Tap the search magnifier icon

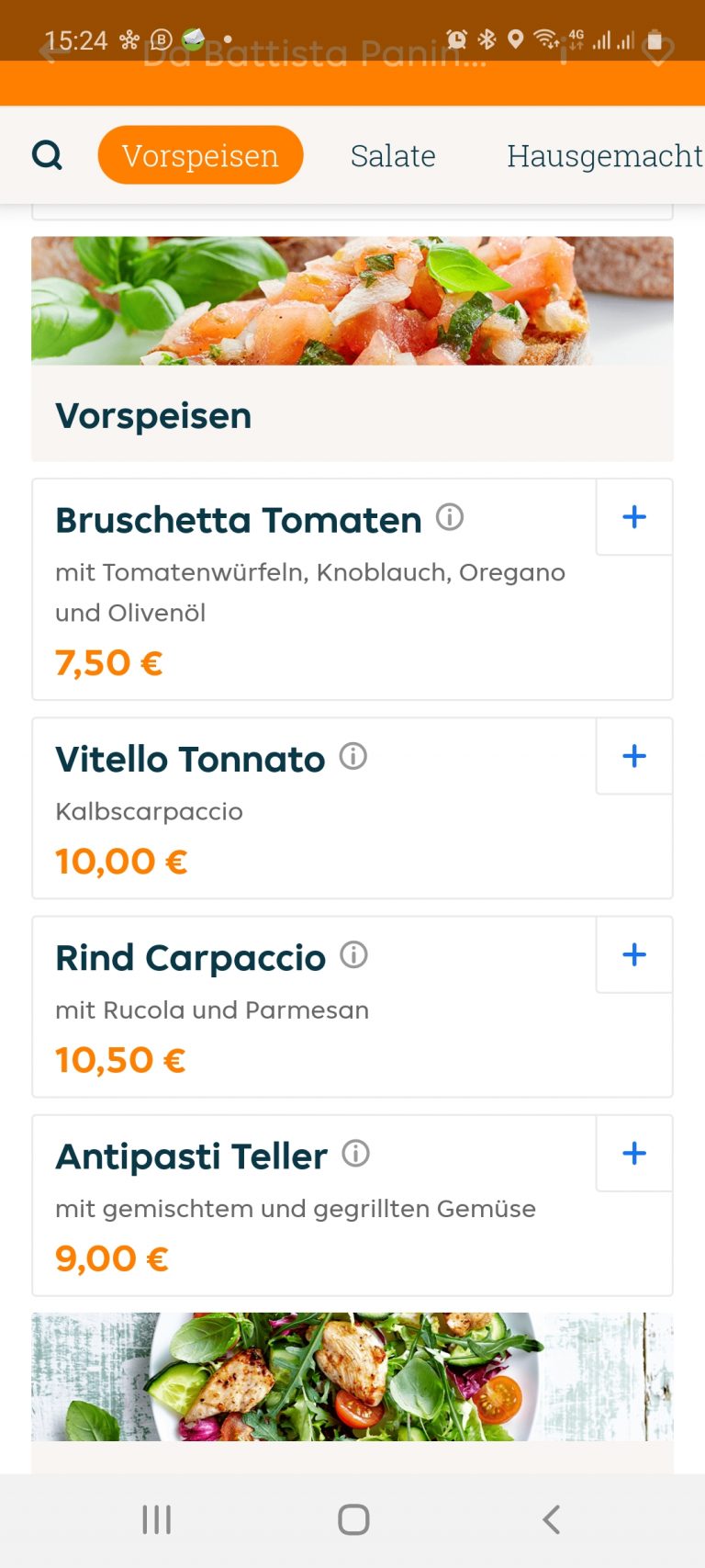pos(47,155)
